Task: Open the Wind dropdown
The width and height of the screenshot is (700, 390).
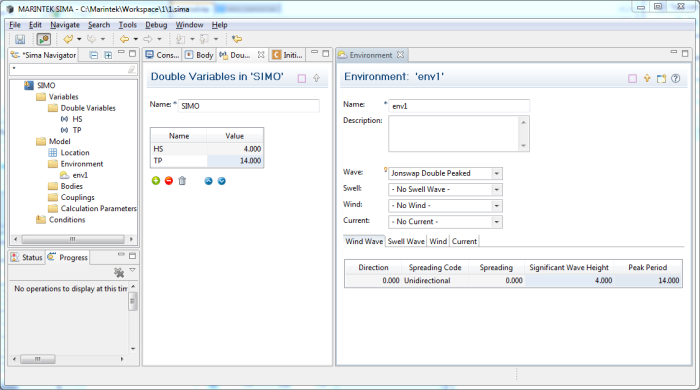Action: [x=497, y=206]
